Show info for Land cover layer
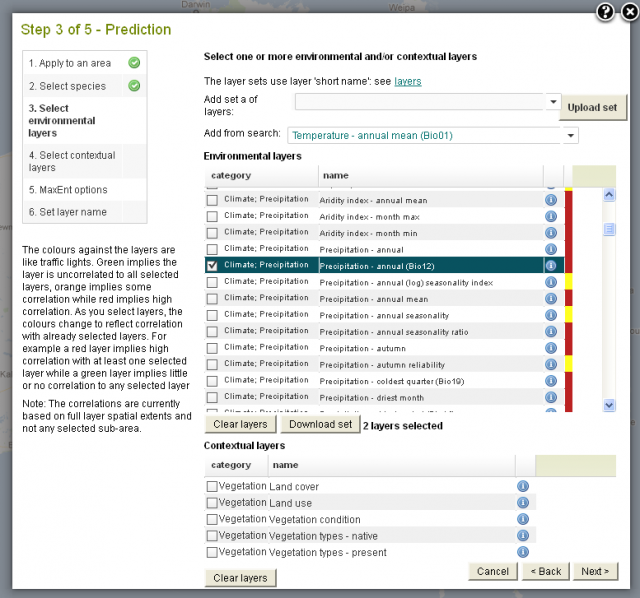 tap(522, 486)
